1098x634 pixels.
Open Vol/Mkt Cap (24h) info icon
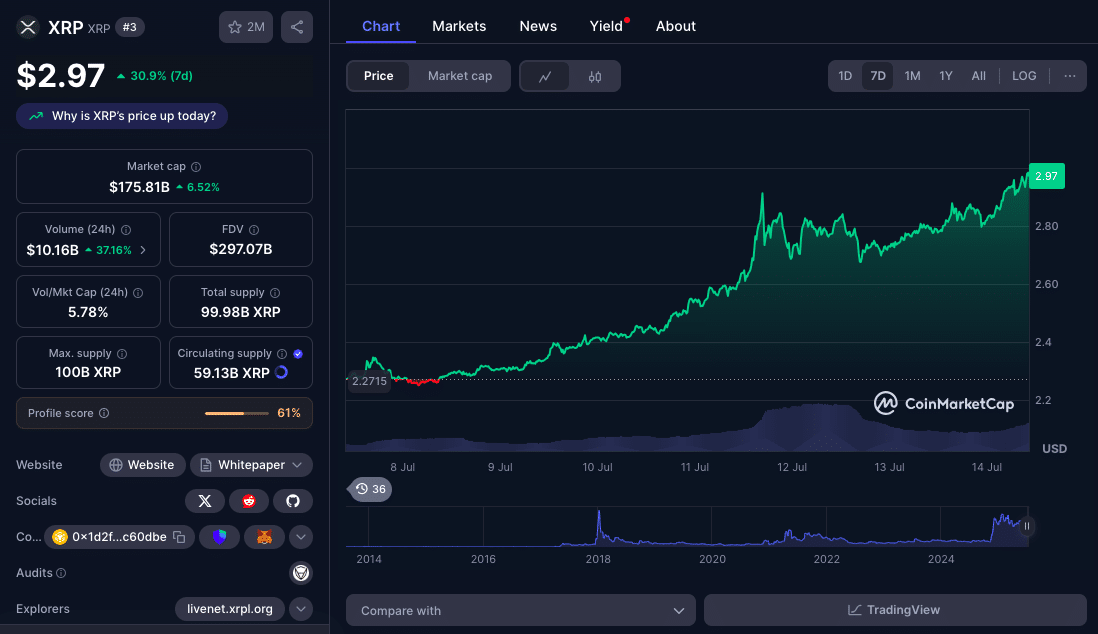pyautogui.click(x=138, y=293)
